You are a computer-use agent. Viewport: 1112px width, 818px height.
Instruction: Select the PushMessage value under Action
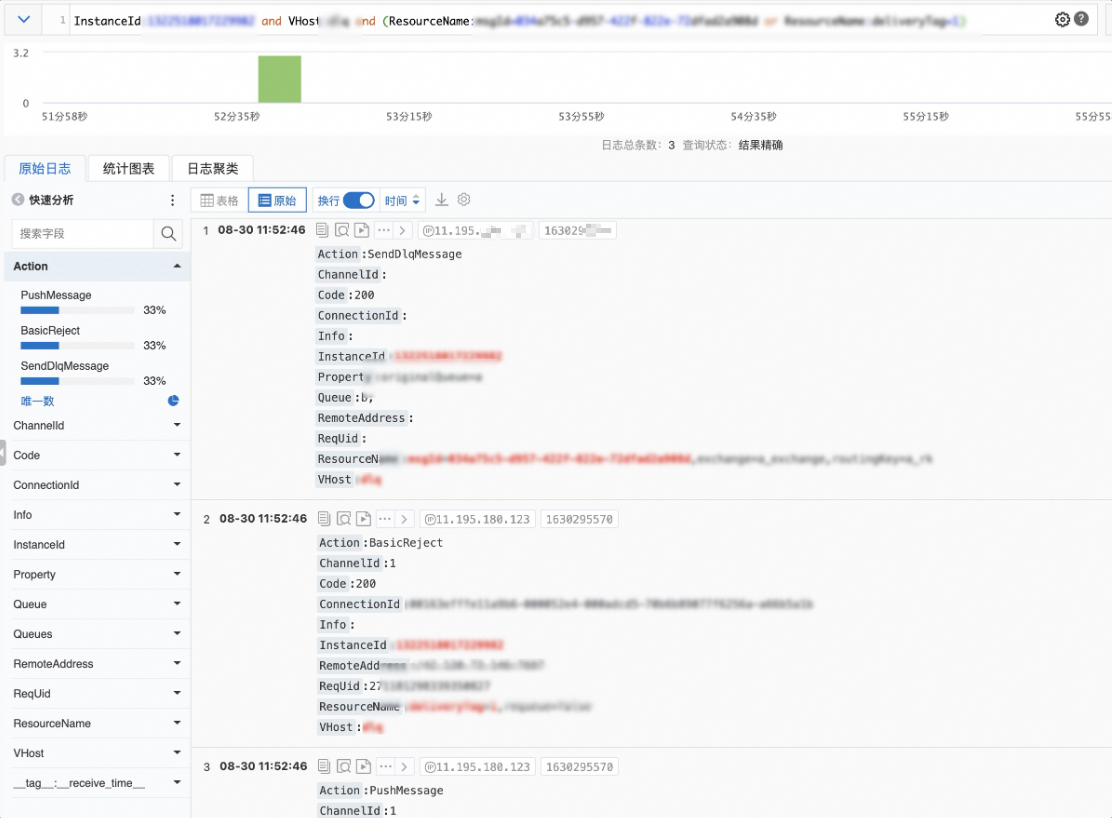(x=56, y=295)
